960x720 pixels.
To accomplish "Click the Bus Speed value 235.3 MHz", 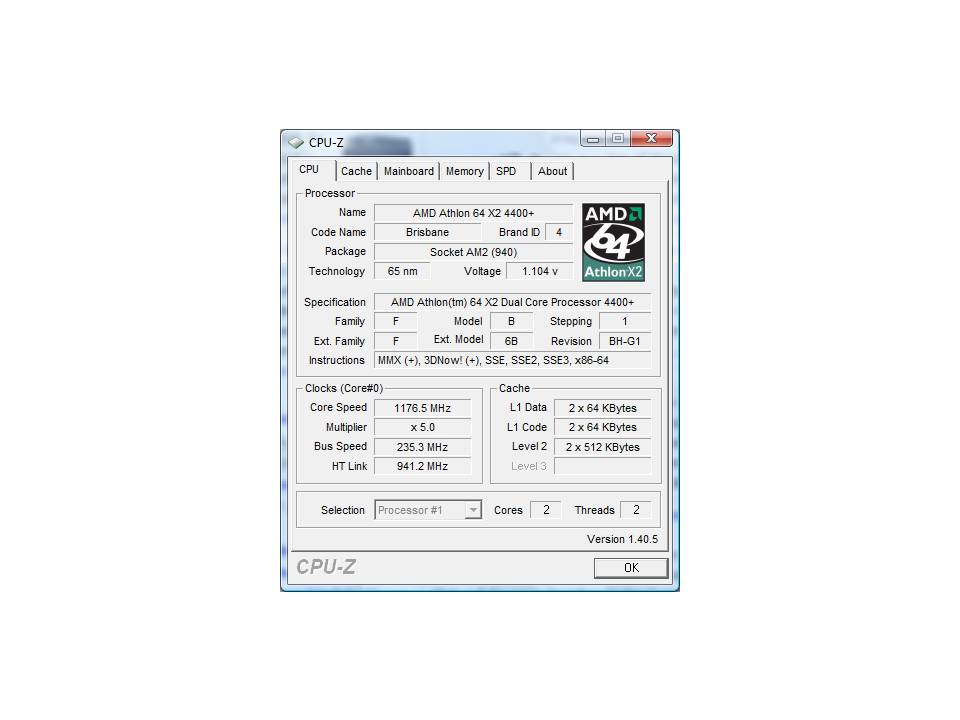I will pyautogui.click(x=422, y=447).
